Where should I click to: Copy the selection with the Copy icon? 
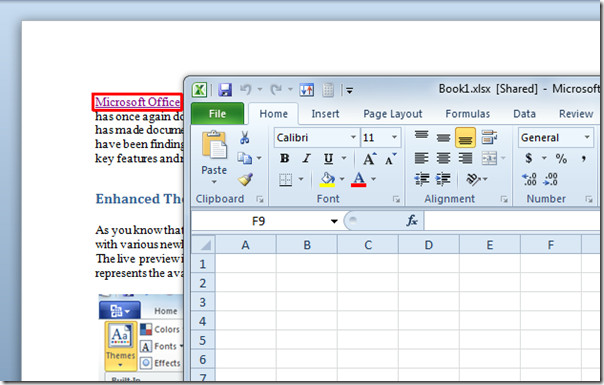[x=245, y=158]
